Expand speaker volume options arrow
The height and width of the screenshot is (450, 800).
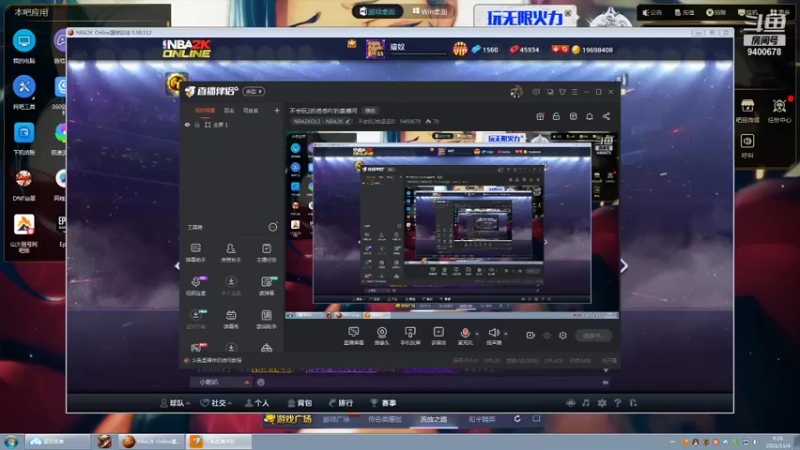tap(506, 334)
